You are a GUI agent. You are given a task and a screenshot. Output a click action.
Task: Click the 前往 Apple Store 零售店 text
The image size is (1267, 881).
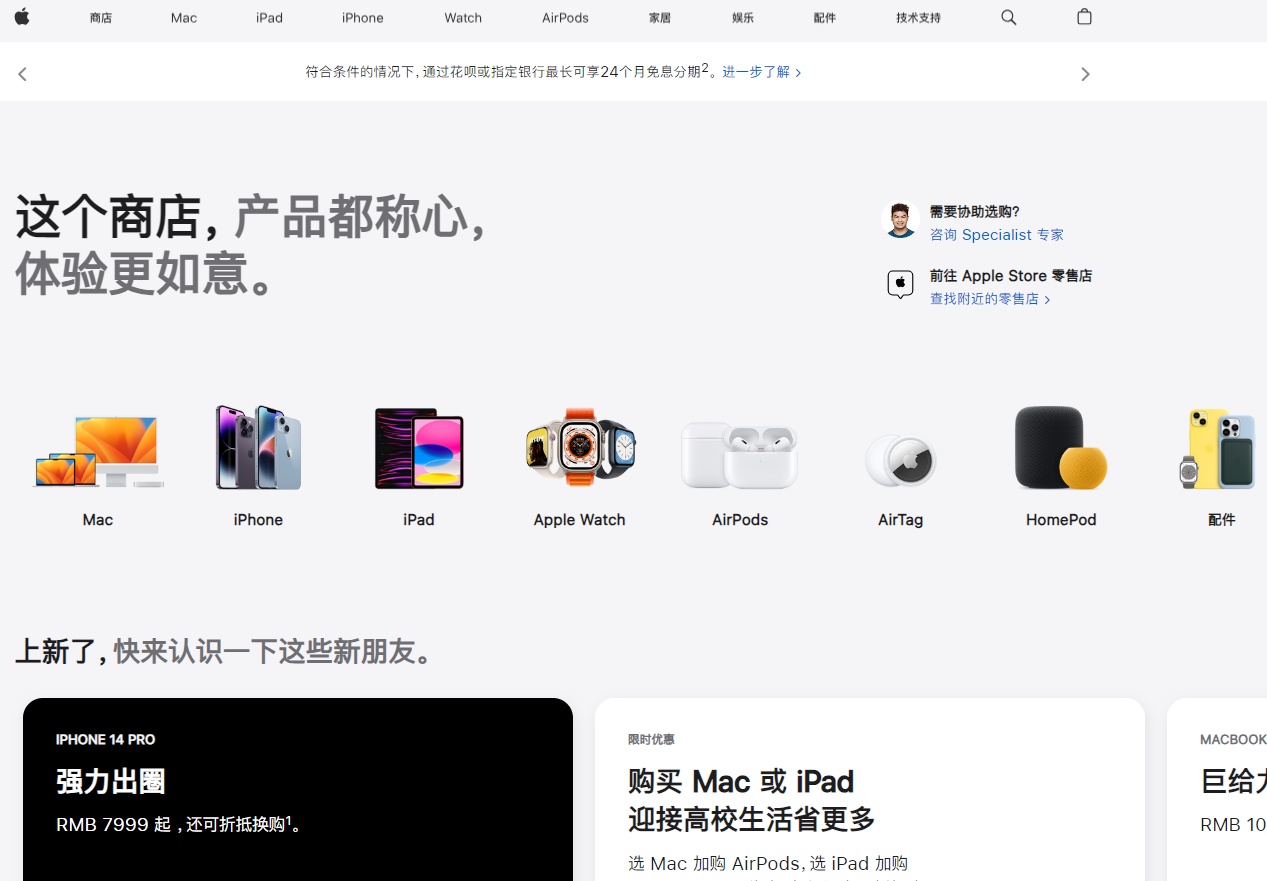click(1011, 276)
